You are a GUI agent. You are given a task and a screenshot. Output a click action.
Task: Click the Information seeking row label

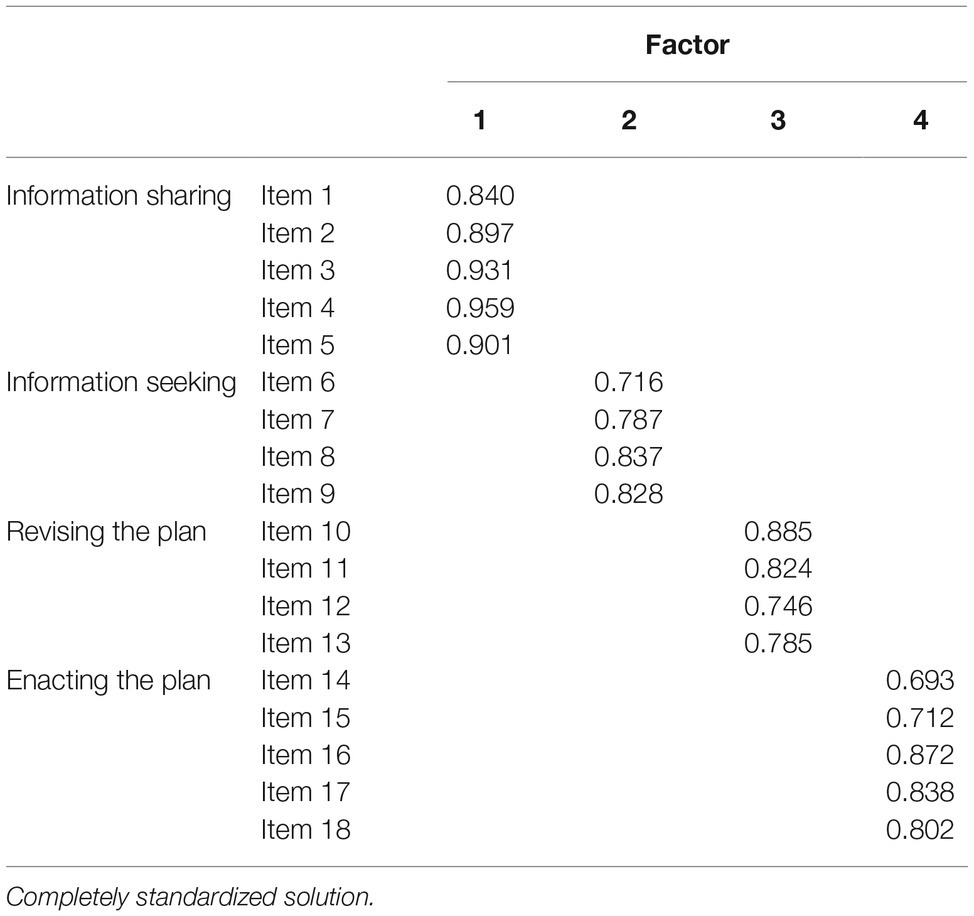(121, 383)
